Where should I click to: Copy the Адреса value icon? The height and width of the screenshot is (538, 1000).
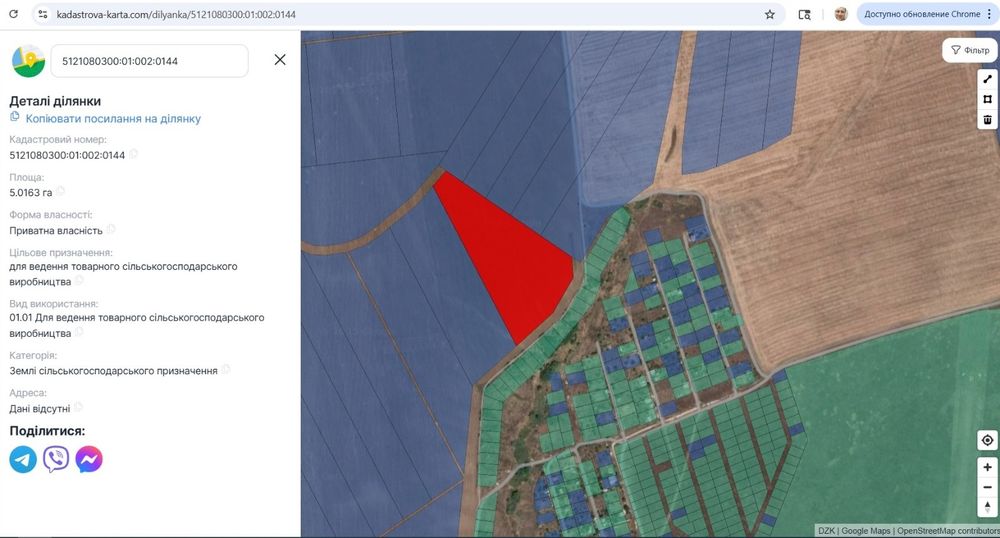78,407
